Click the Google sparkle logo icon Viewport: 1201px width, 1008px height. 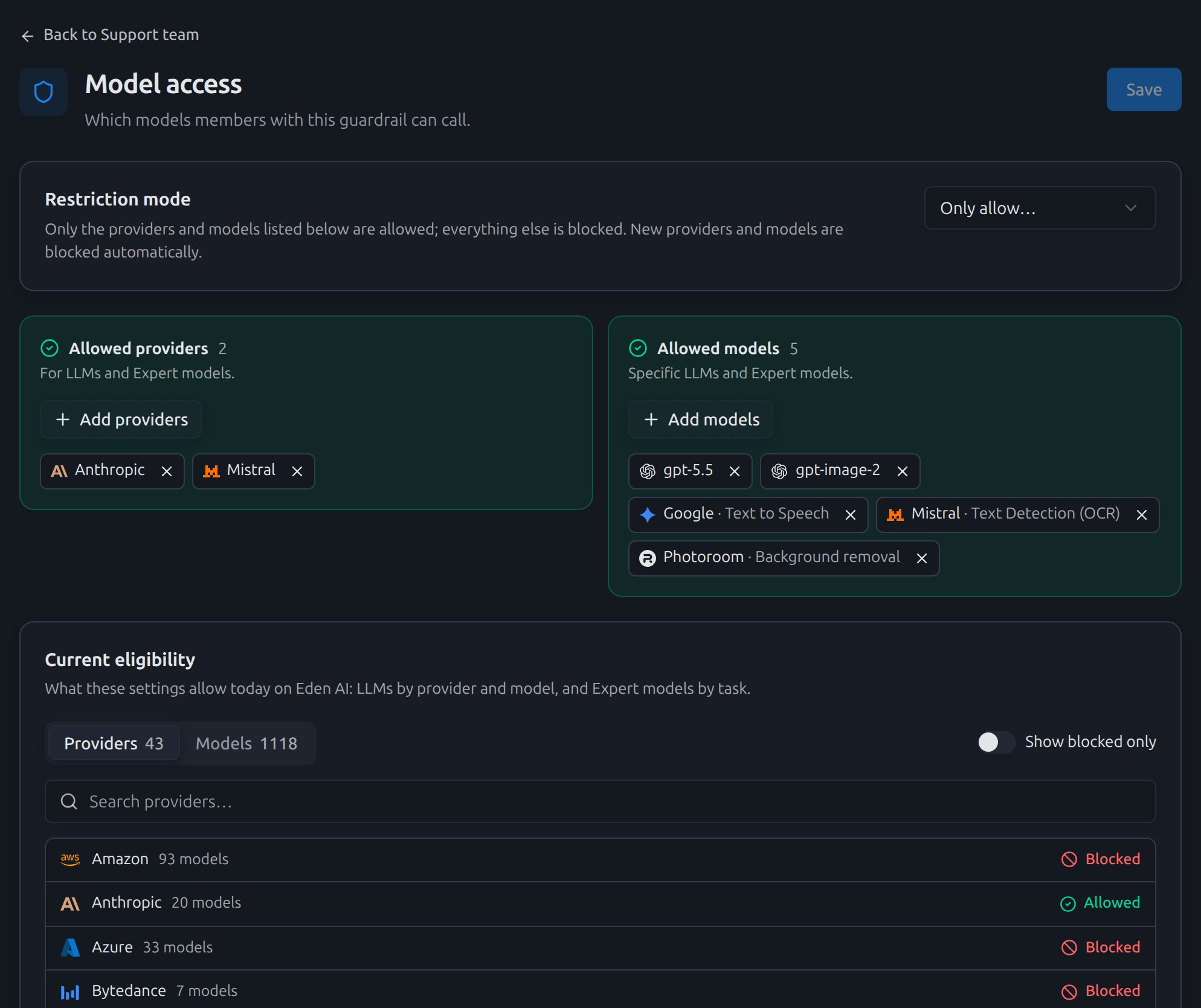coord(648,515)
